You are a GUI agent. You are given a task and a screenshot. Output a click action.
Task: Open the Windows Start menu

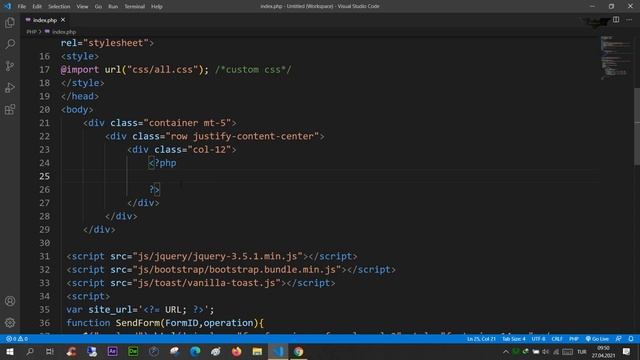click(10, 351)
